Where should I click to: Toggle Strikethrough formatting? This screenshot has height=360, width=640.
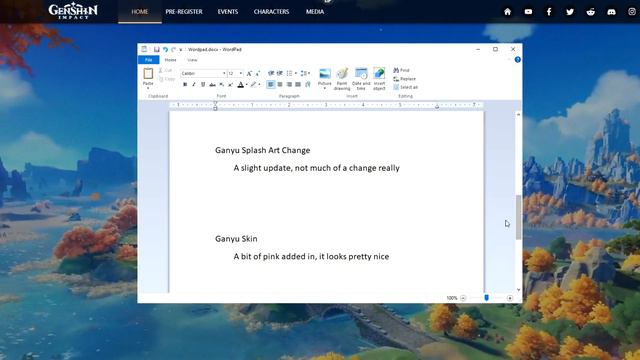(x=212, y=84)
